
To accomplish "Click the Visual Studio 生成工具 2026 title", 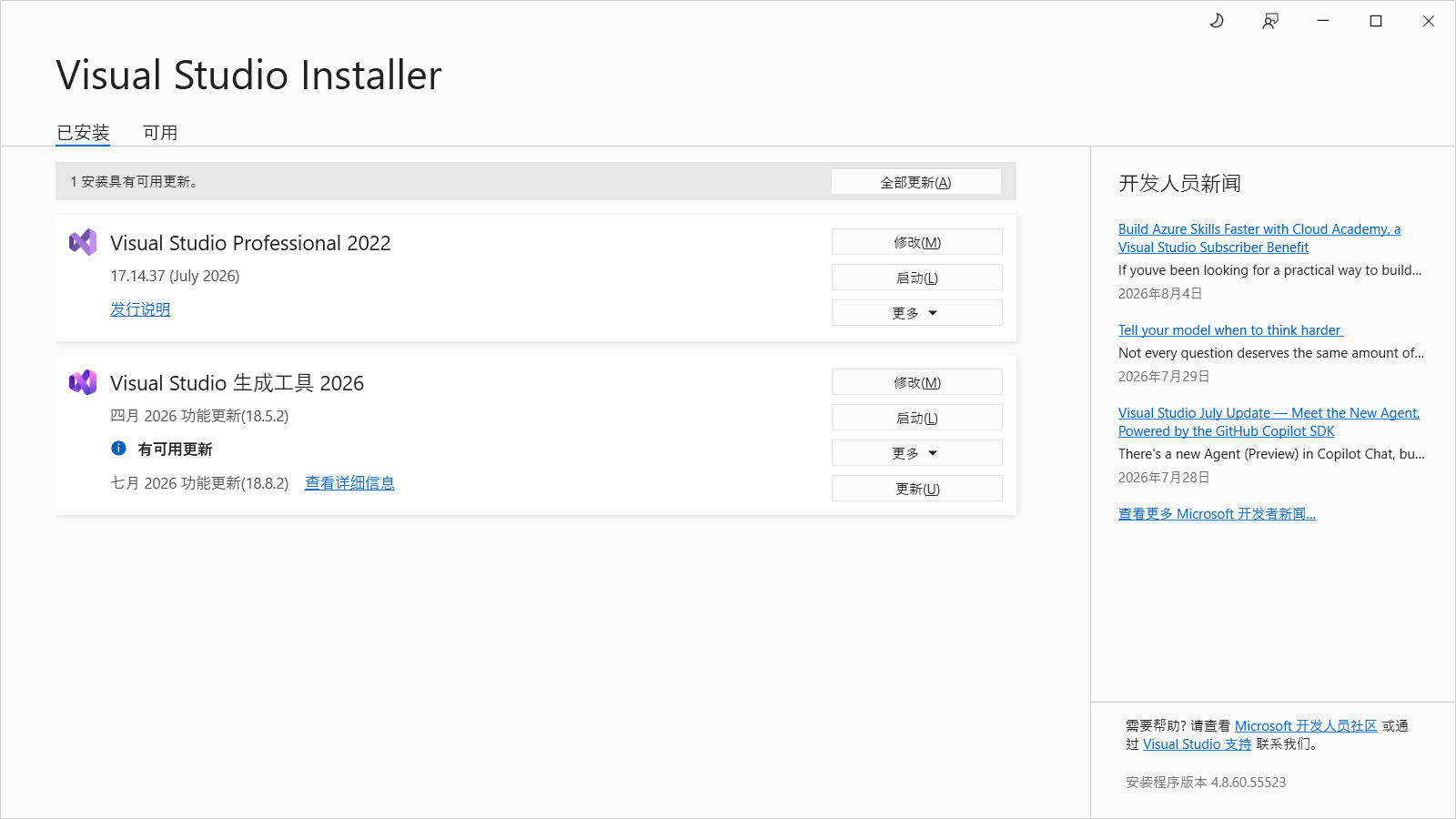I will pyautogui.click(x=237, y=383).
